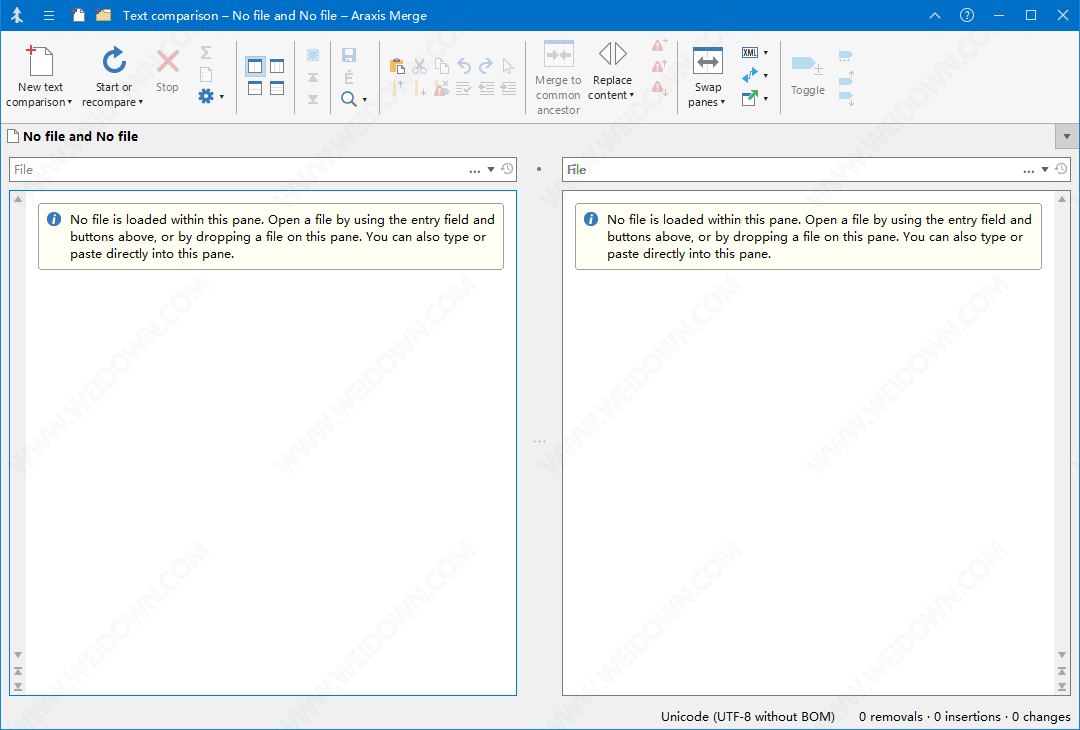Click the jump to last change icon
This screenshot has height=730, width=1080.
[313, 99]
